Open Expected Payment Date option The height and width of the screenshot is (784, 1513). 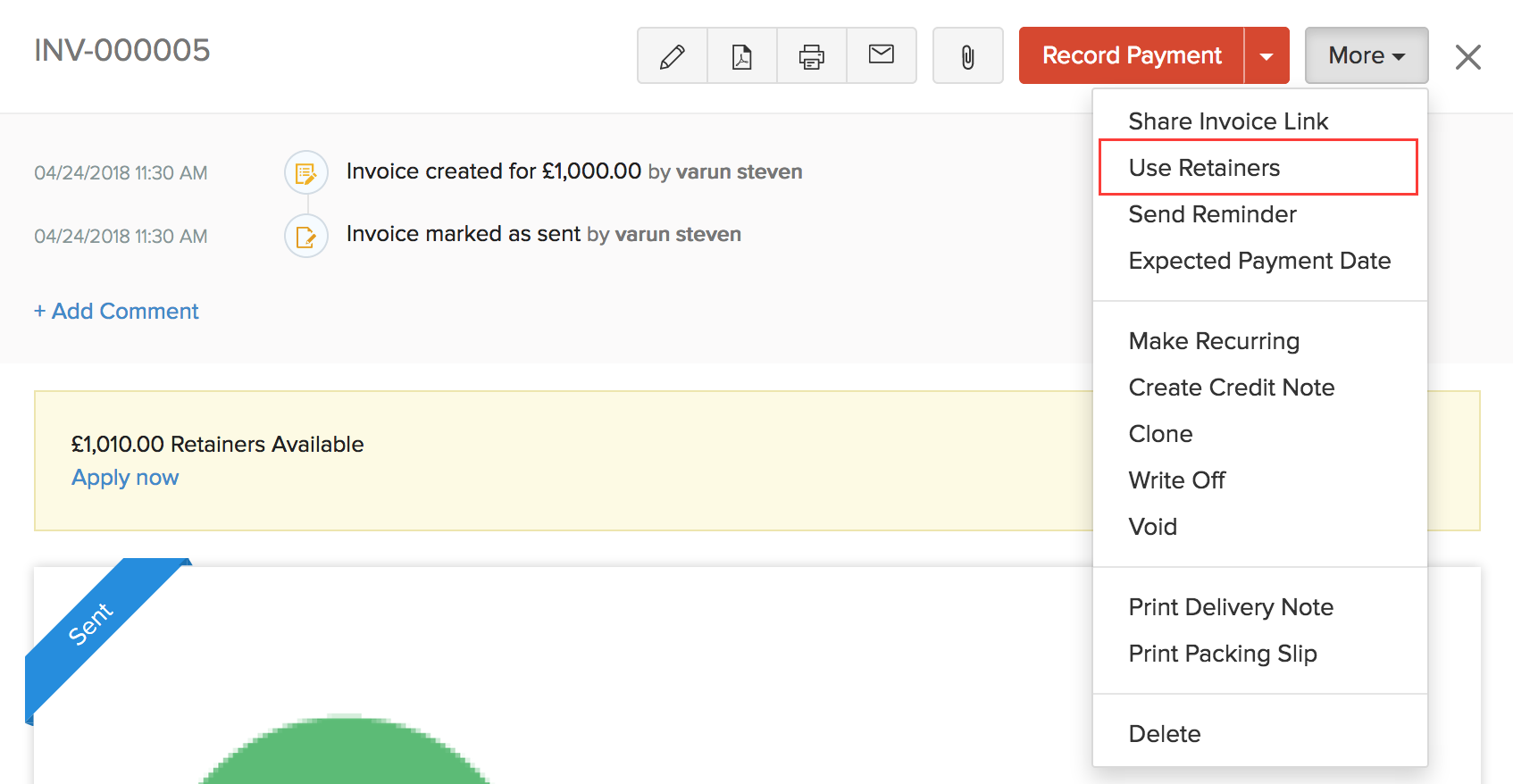tap(1259, 261)
